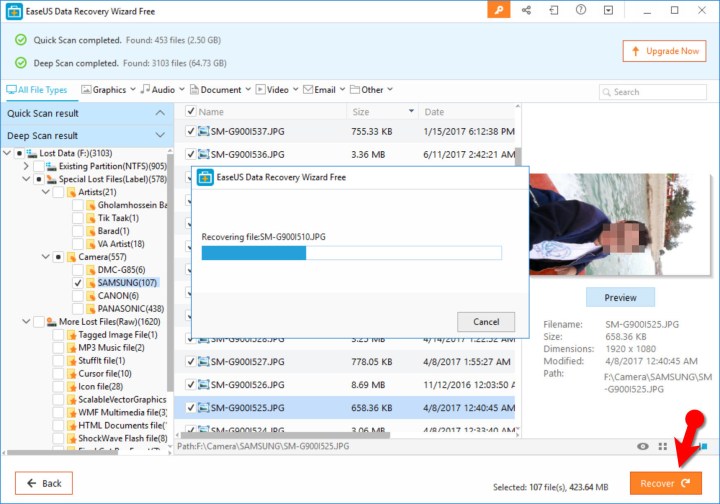Open the share icon in title bar
720x504 pixels.
(526, 9)
